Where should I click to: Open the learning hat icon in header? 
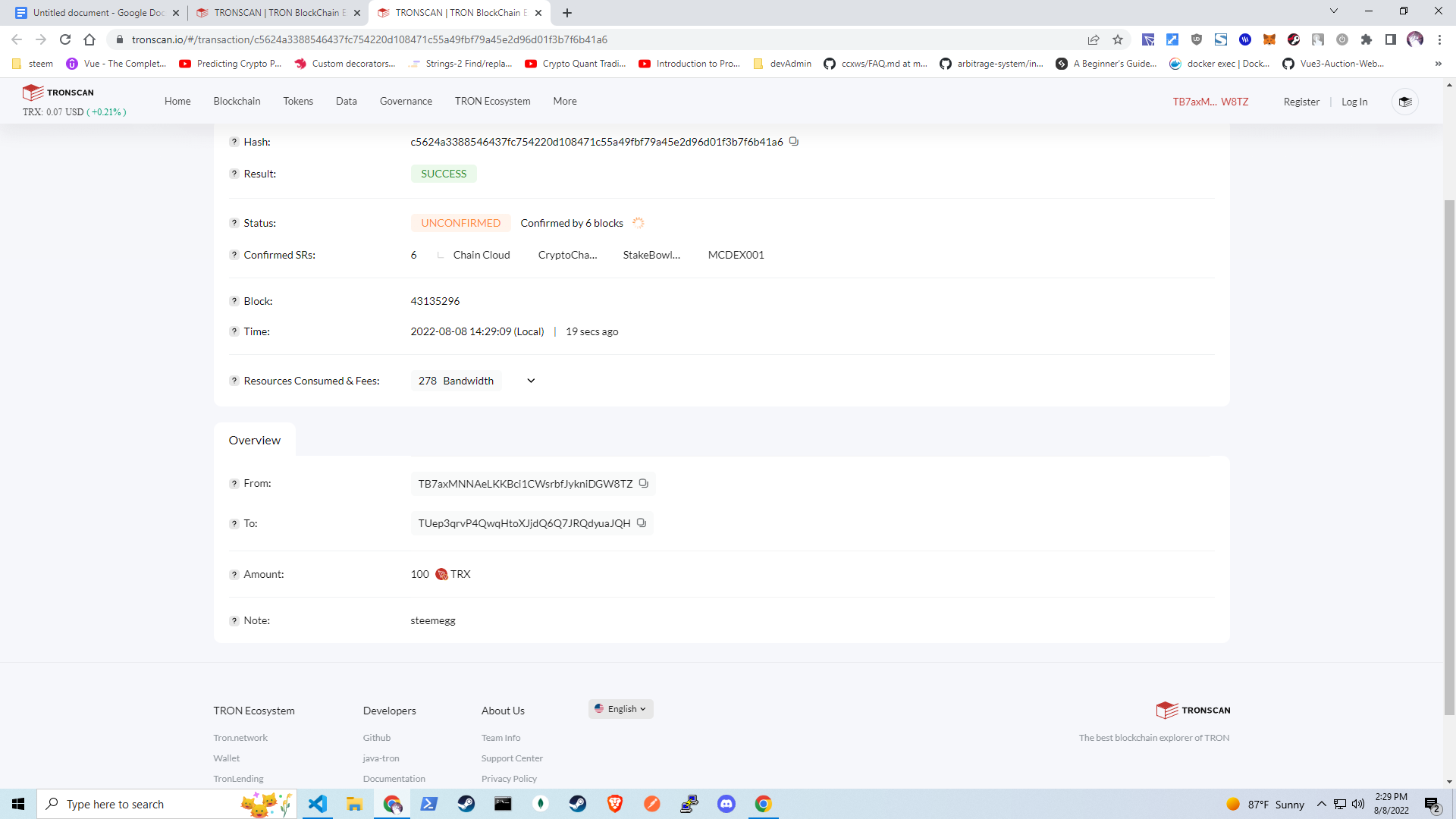(x=1404, y=102)
